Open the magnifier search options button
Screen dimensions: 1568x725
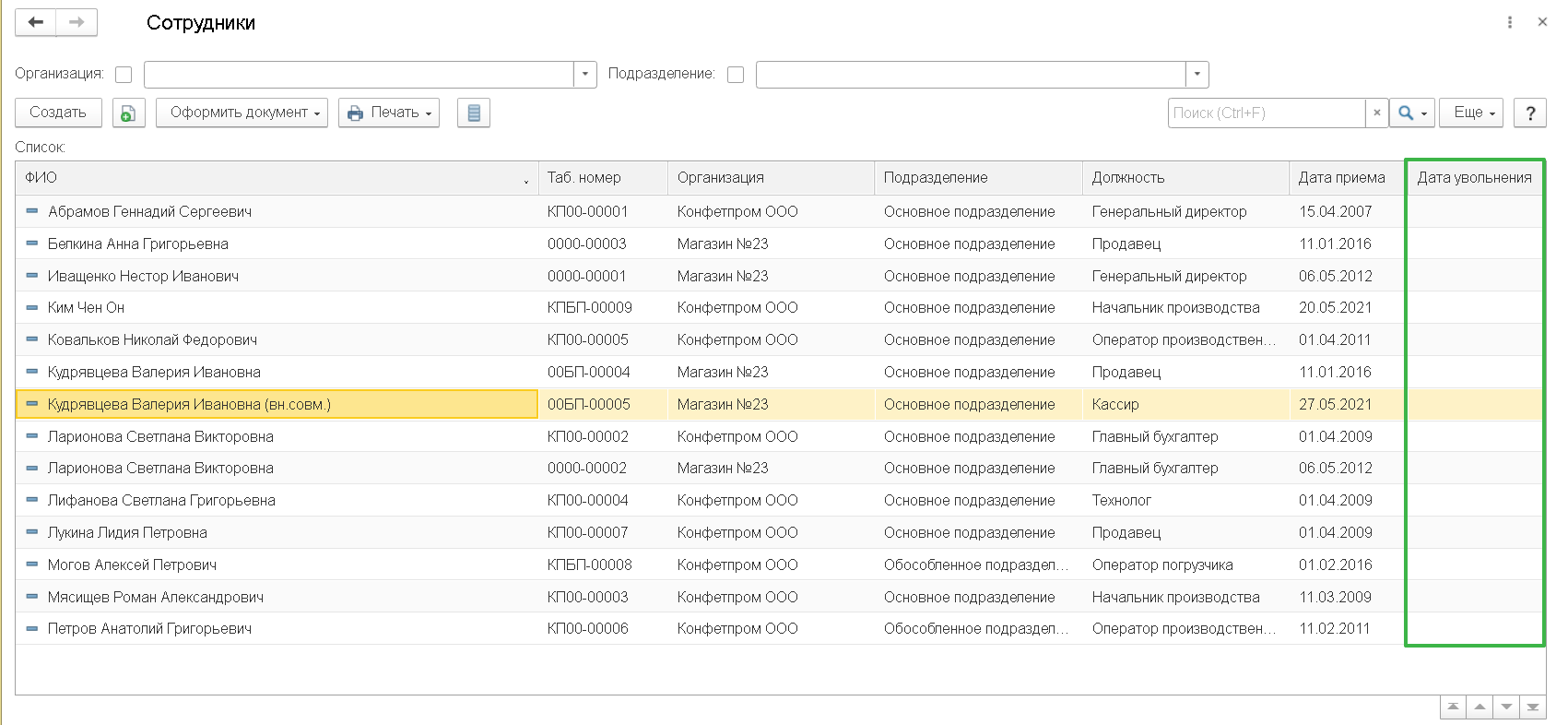tap(1412, 113)
